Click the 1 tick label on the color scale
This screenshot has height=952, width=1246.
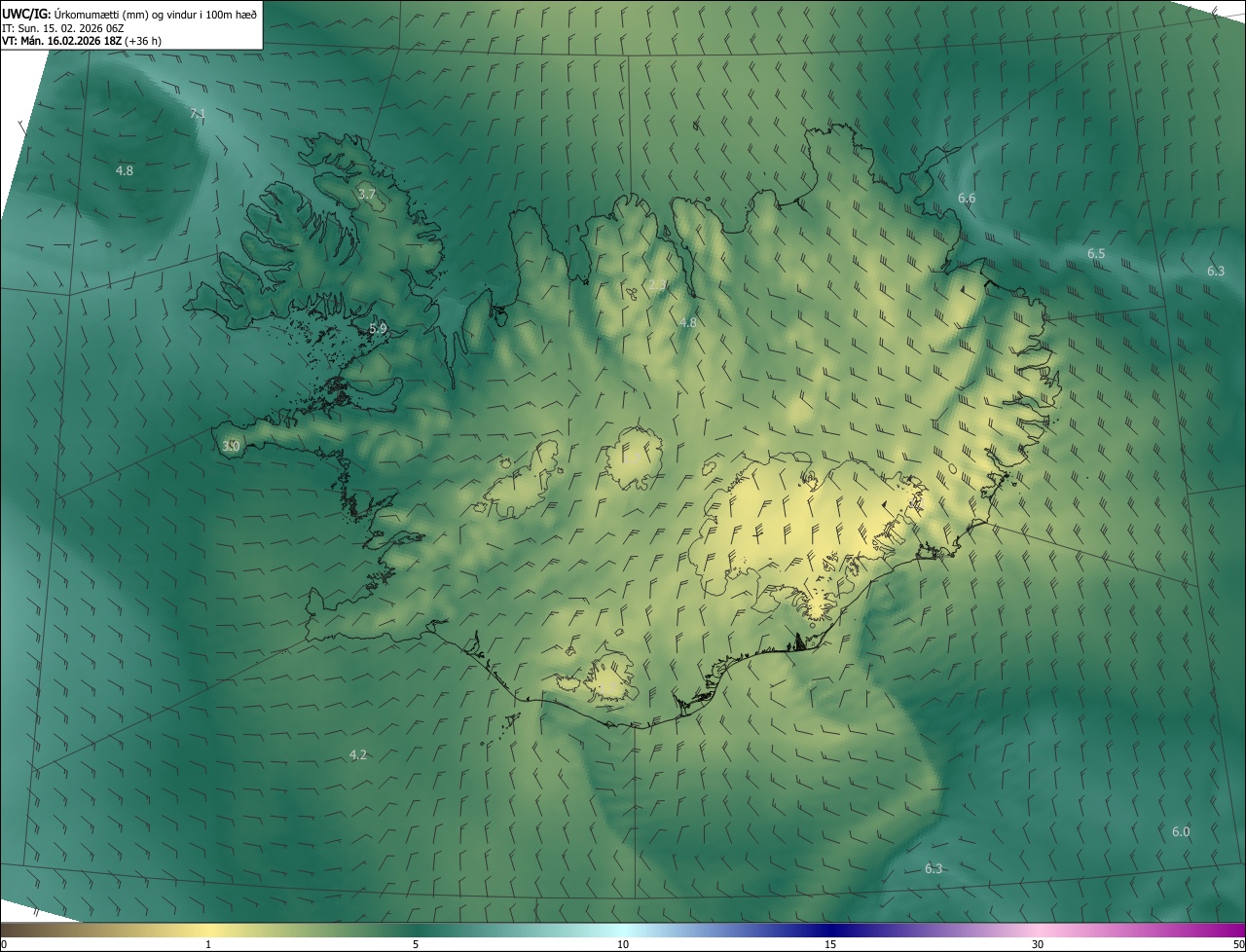(208, 944)
